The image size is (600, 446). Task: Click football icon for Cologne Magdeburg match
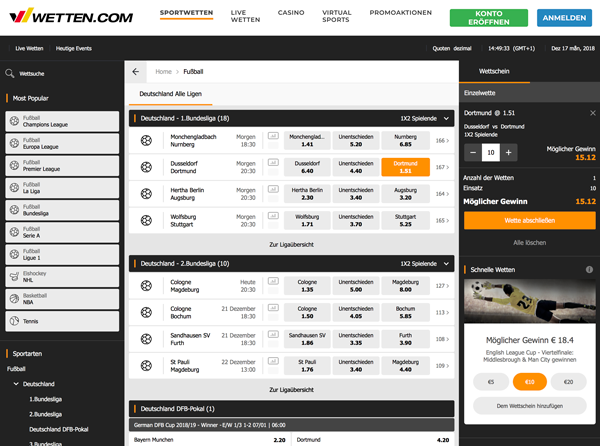pyautogui.click(x=146, y=286)
